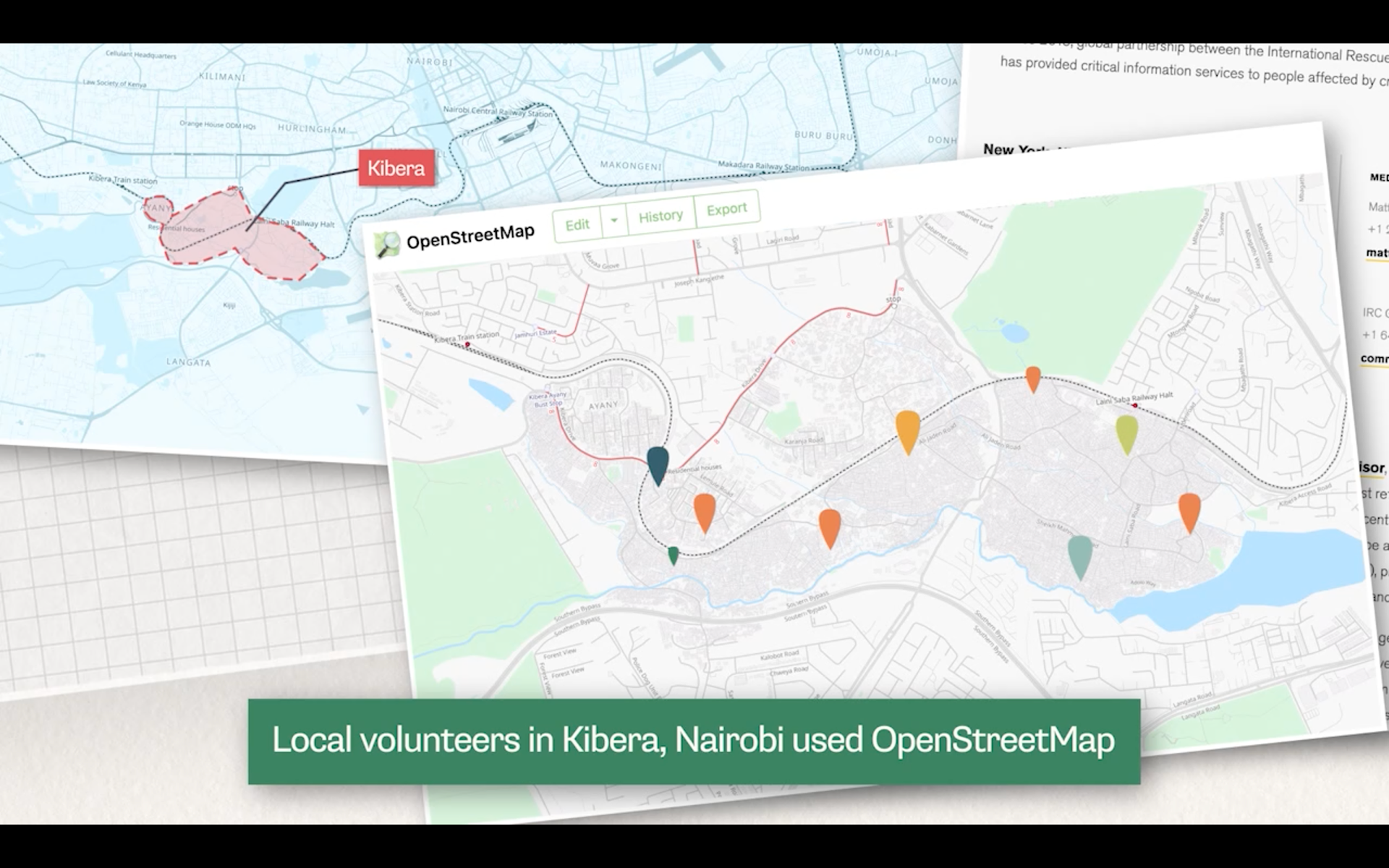Click the teal map pin near the lake
Image resolution: width=1389 pixels, height=868 pixels.
(1079, 553)
